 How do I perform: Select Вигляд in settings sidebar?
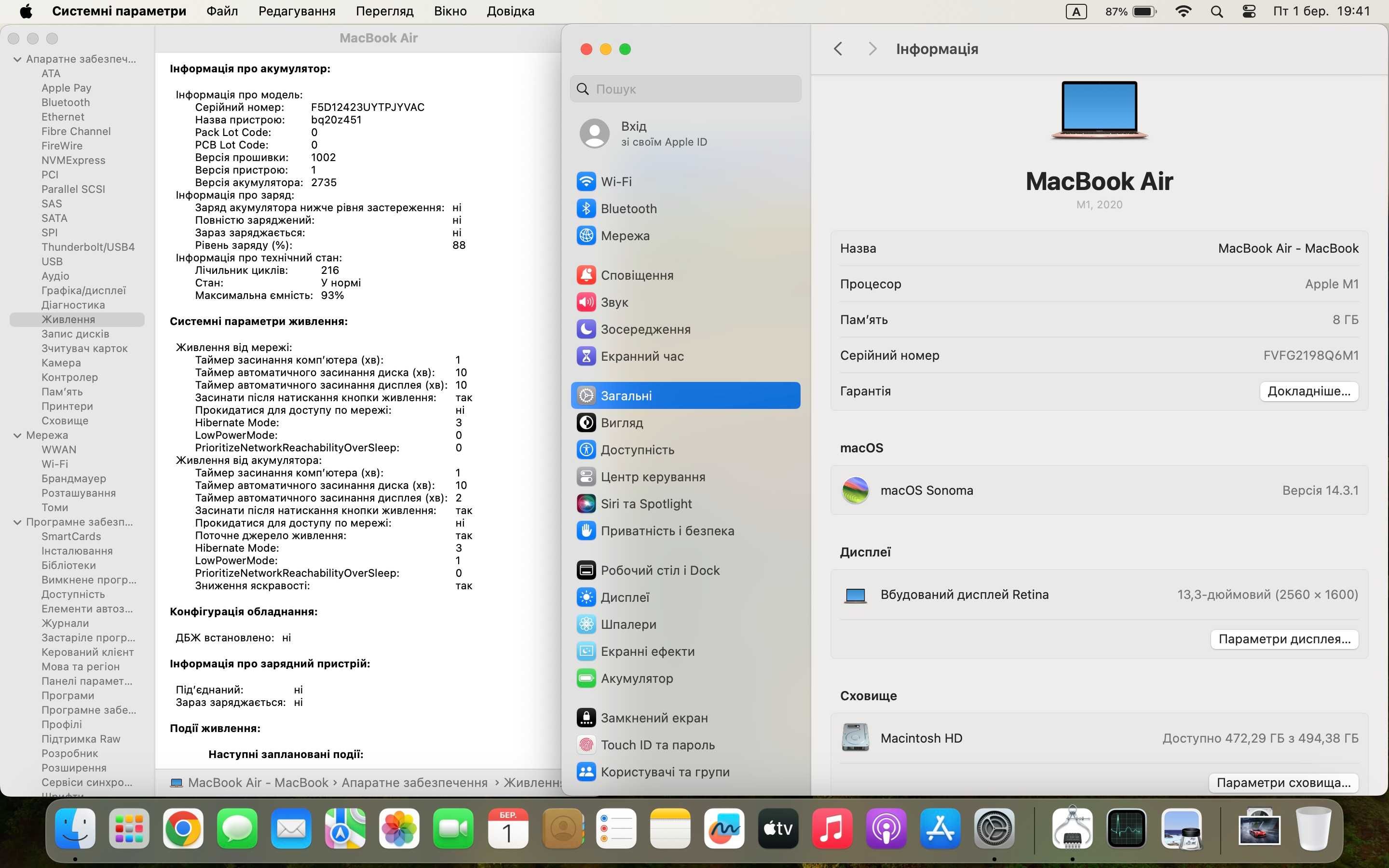pos(685,422)
